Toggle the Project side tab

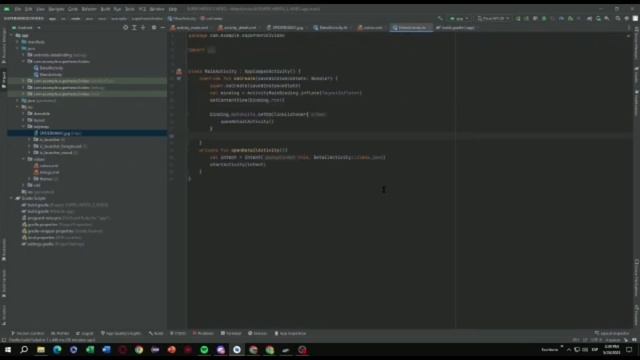[x=4, y=80]
